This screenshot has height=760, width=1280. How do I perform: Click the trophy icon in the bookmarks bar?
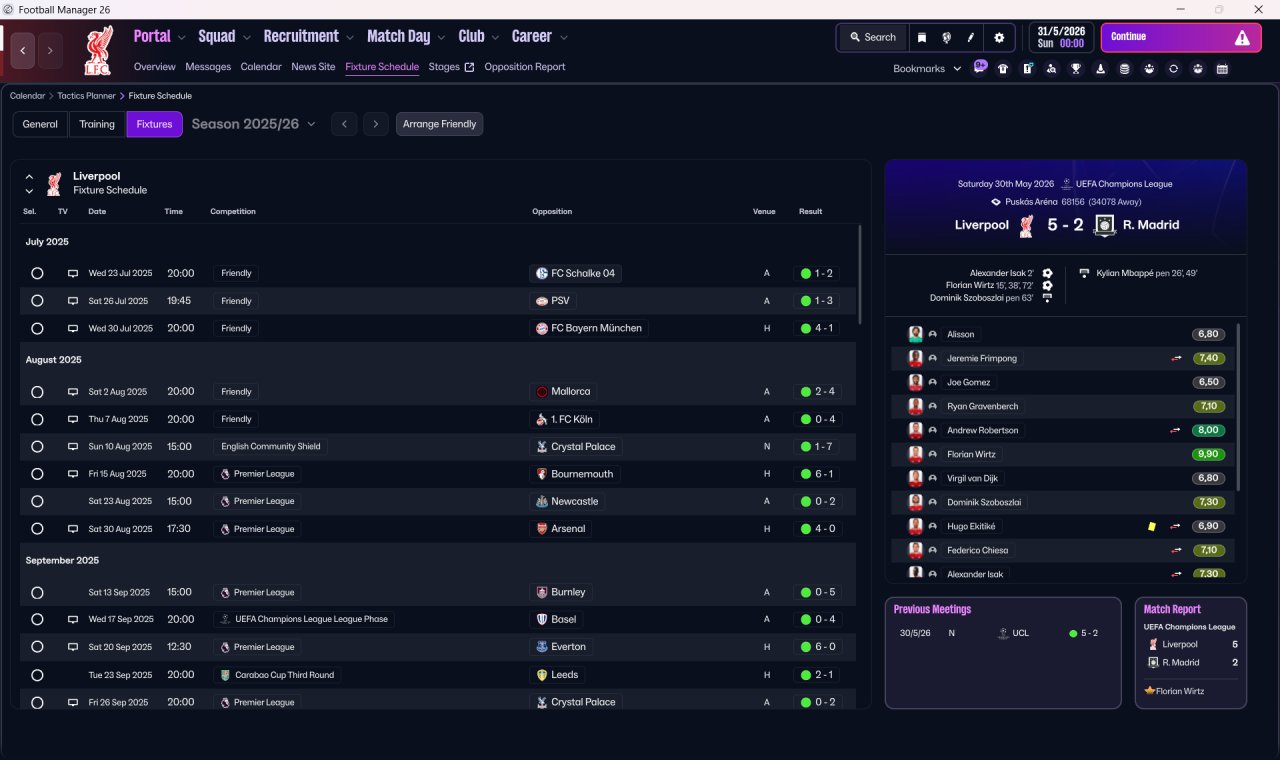1076,69
